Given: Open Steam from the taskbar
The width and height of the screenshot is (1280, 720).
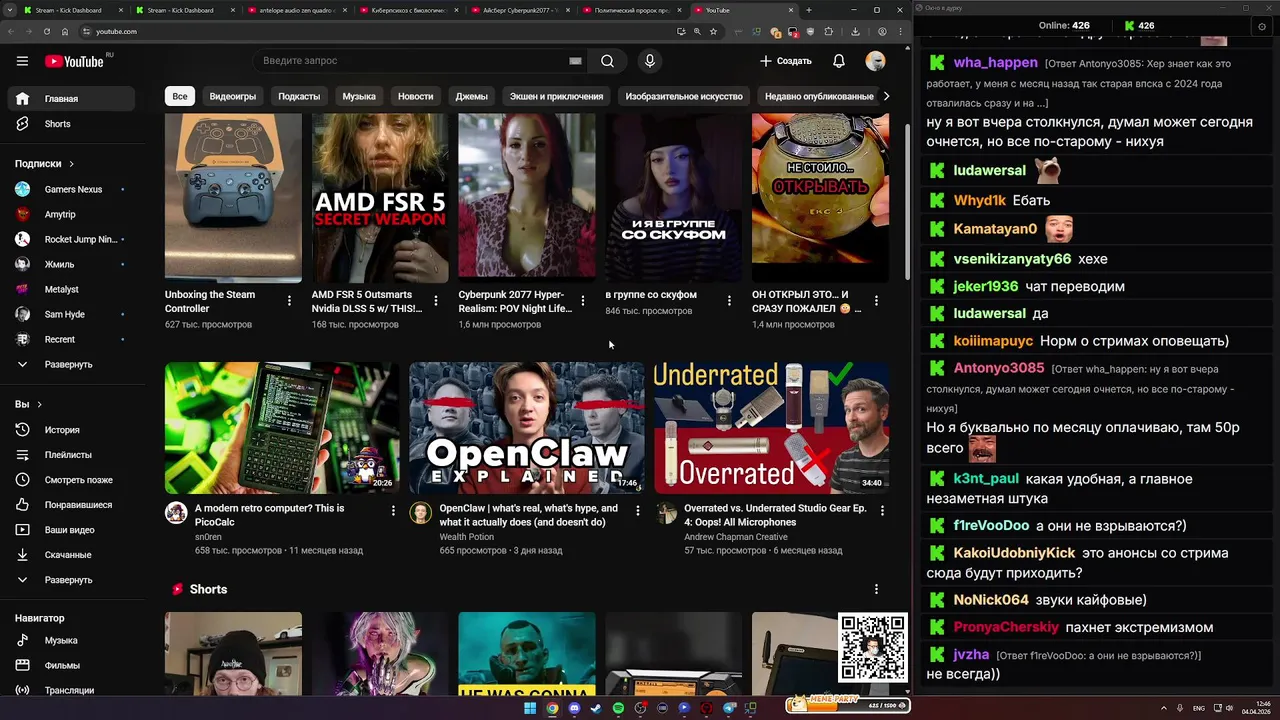Looking at the screenshot, I should pyautogui.click(x=596, y=708).
